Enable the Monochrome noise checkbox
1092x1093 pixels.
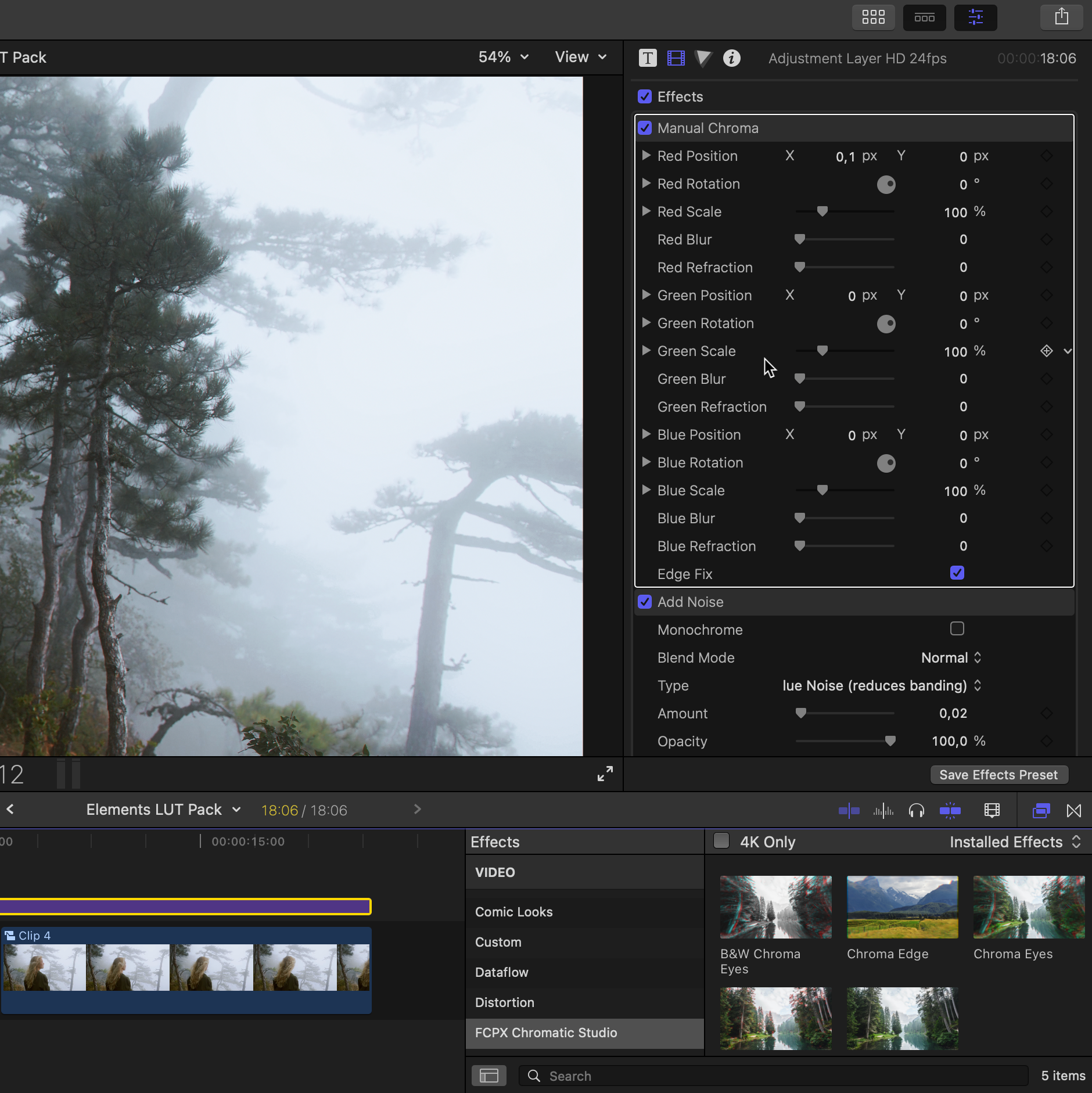coord(957,629)
